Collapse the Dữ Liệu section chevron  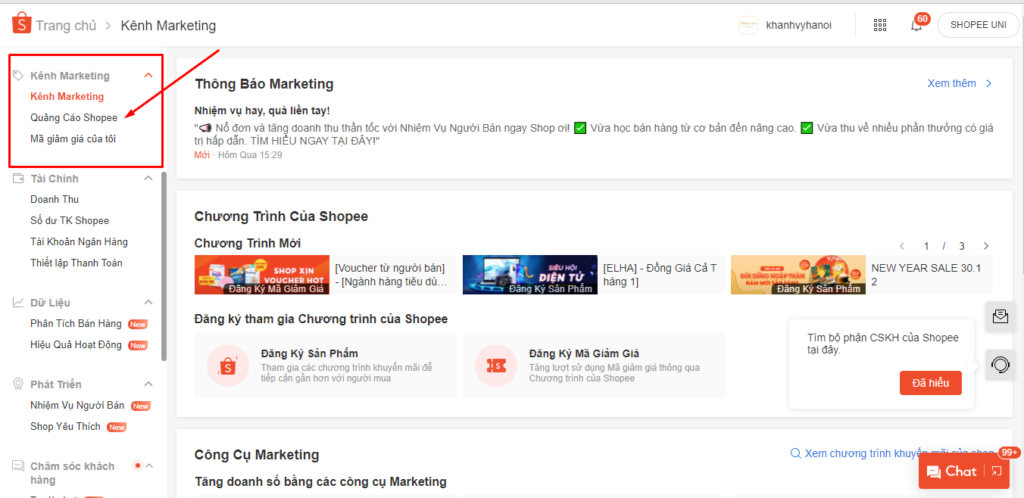[x=148, y=302]
